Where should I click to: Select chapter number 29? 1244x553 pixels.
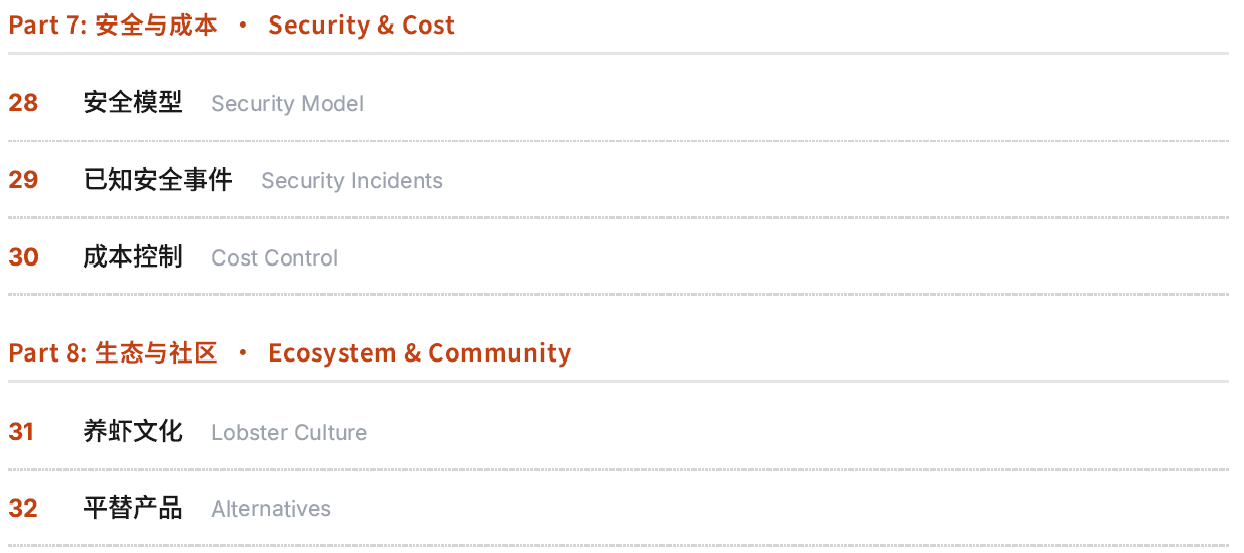tap(23, 180)
